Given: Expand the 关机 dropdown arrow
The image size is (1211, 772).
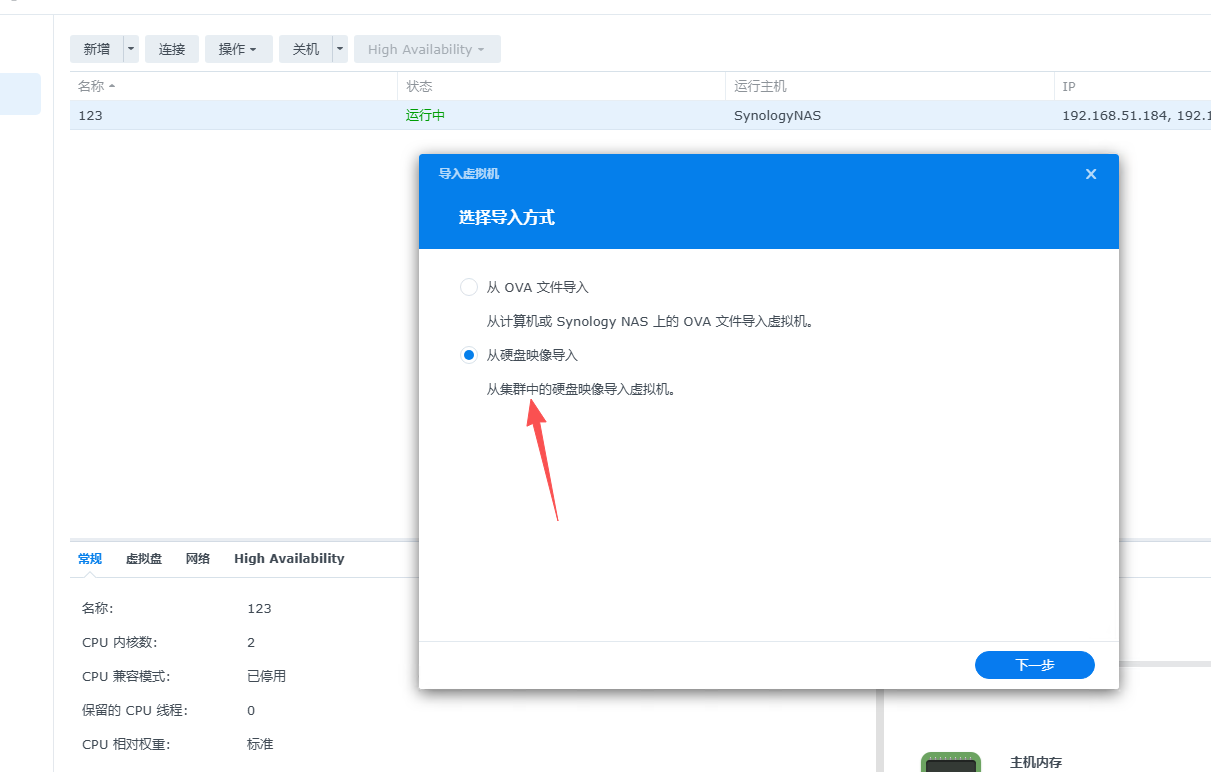Looking at the screenshot, I should 338,48.
